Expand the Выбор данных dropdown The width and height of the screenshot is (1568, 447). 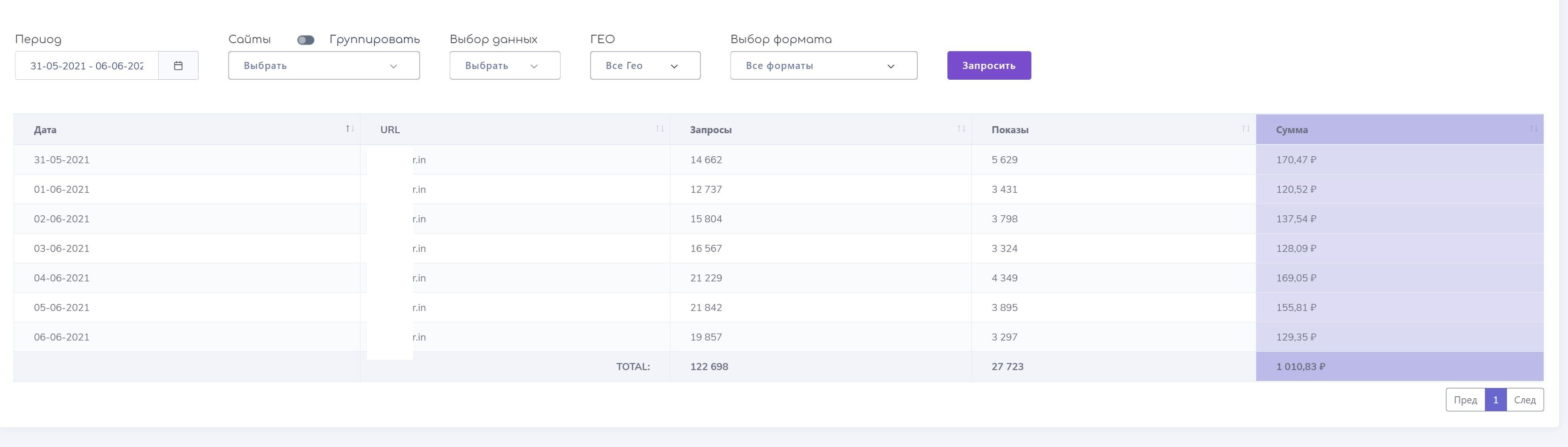click(505, 66)
